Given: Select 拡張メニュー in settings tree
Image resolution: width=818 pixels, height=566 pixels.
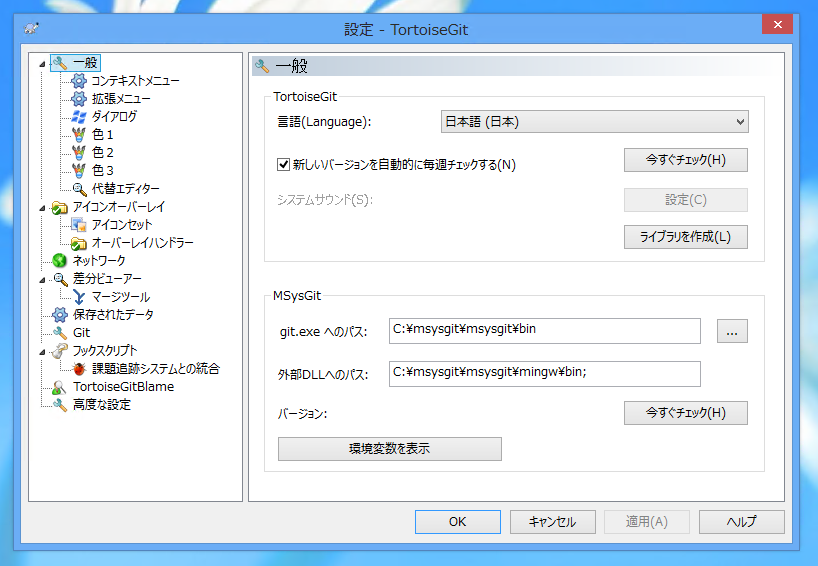Looking at the screenshot, I should pyautogui.click(x=121, y=99).
